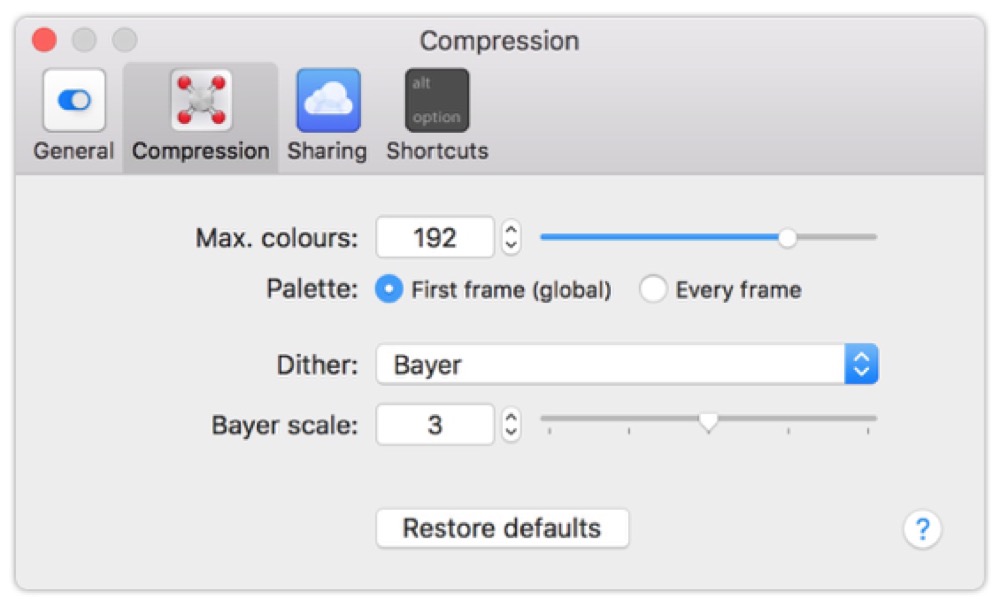The width and height of the screenshot is (1000, 607).
Task: Increase Max. colours with the stepper up arrow
Action: coord(511,230)
